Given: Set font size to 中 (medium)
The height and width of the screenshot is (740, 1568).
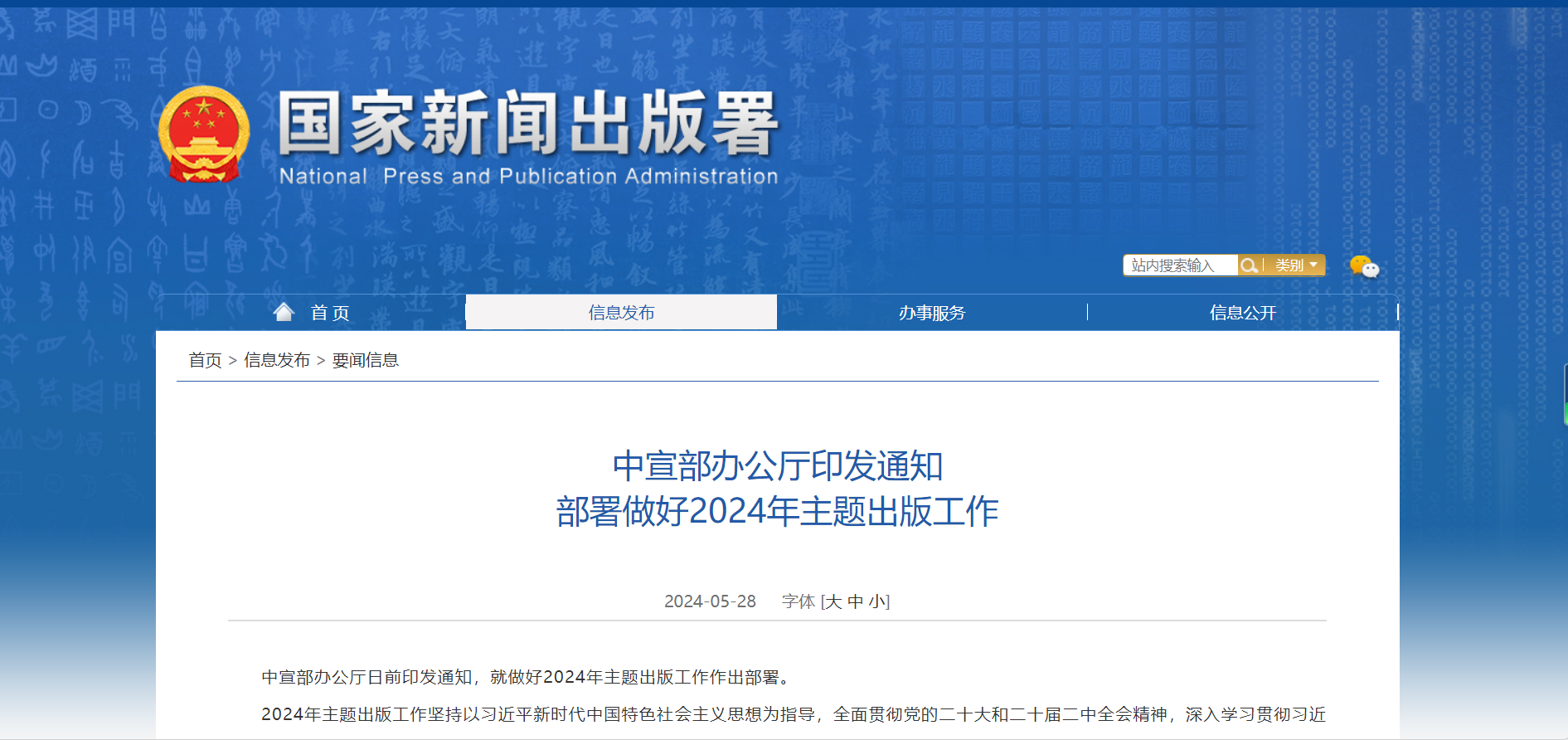Looking at the screenshot, I should [x=855, y=601].
